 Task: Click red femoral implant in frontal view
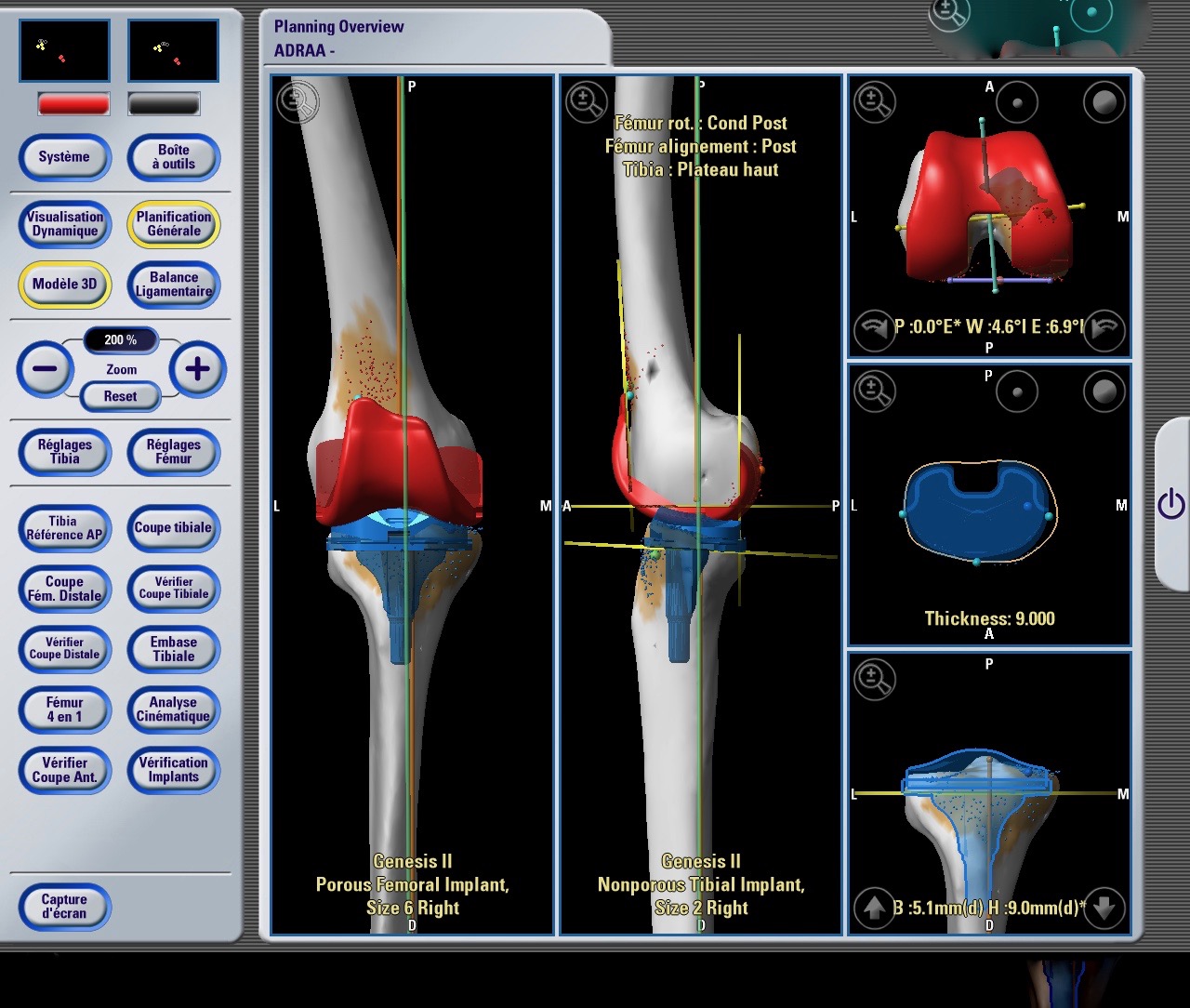coord(395,465)
